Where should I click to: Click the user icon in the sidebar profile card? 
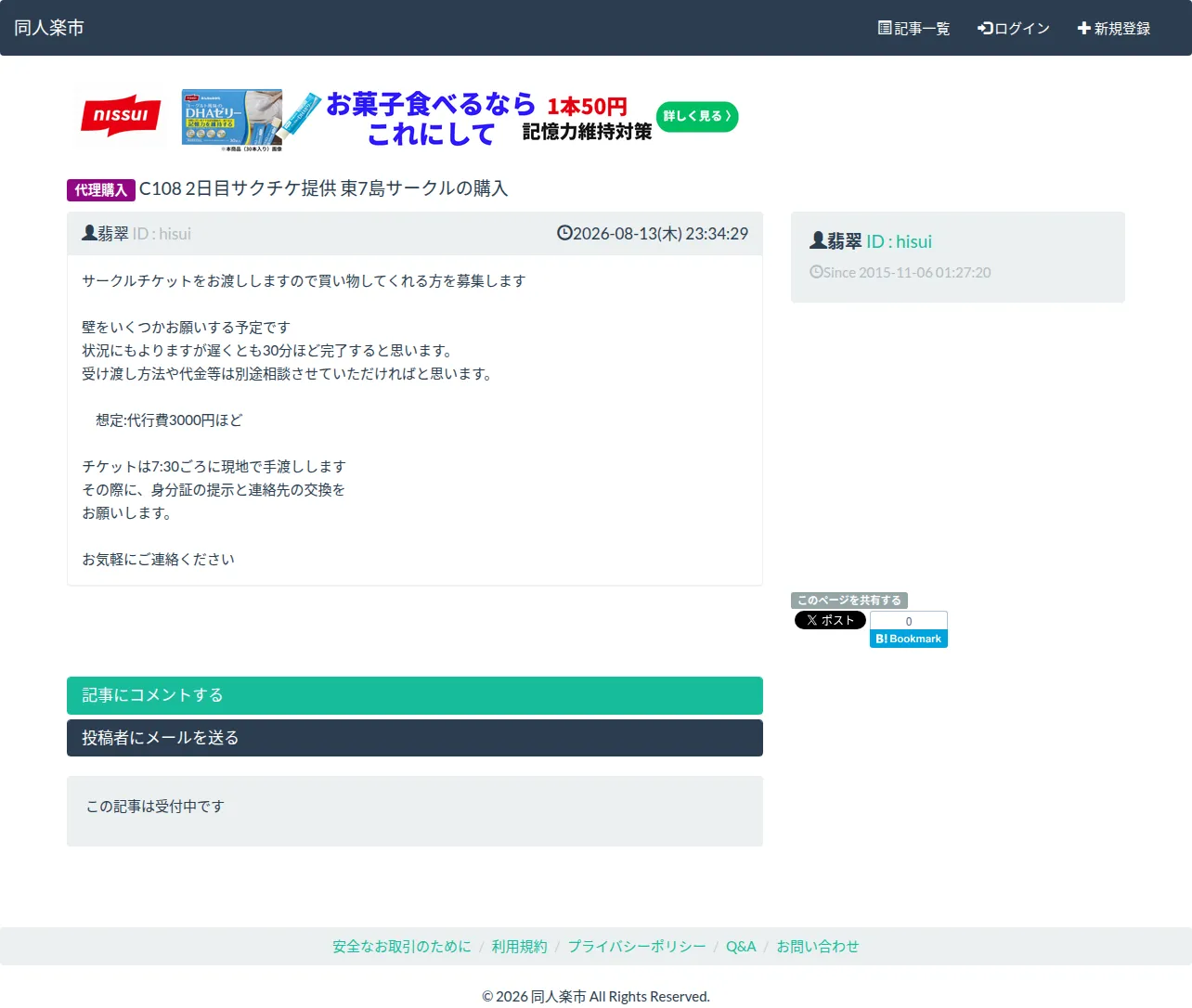(x=818, y=240)
